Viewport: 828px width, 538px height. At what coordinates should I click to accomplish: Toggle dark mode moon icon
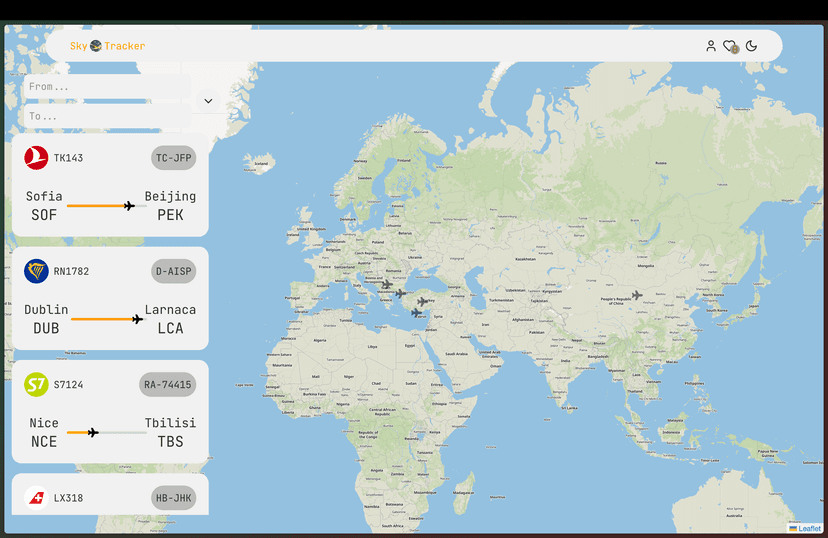[751, 46]
